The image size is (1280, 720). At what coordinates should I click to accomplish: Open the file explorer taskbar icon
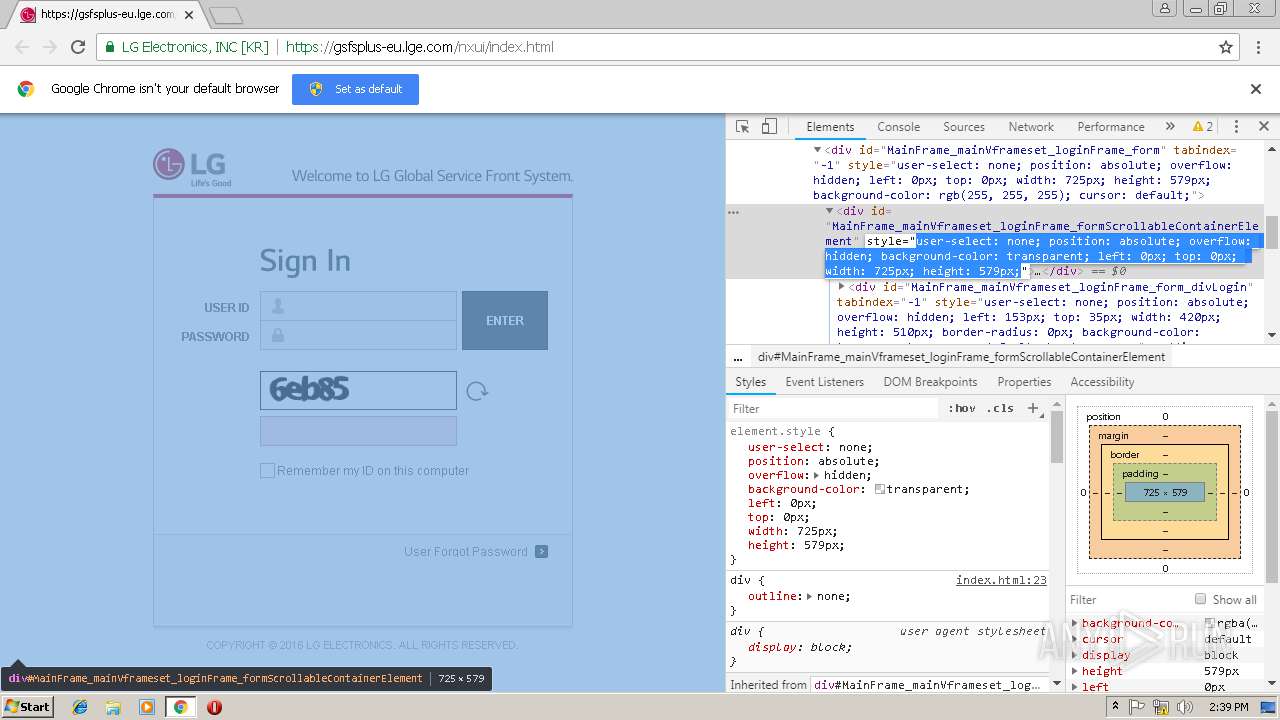coord(113,707)
